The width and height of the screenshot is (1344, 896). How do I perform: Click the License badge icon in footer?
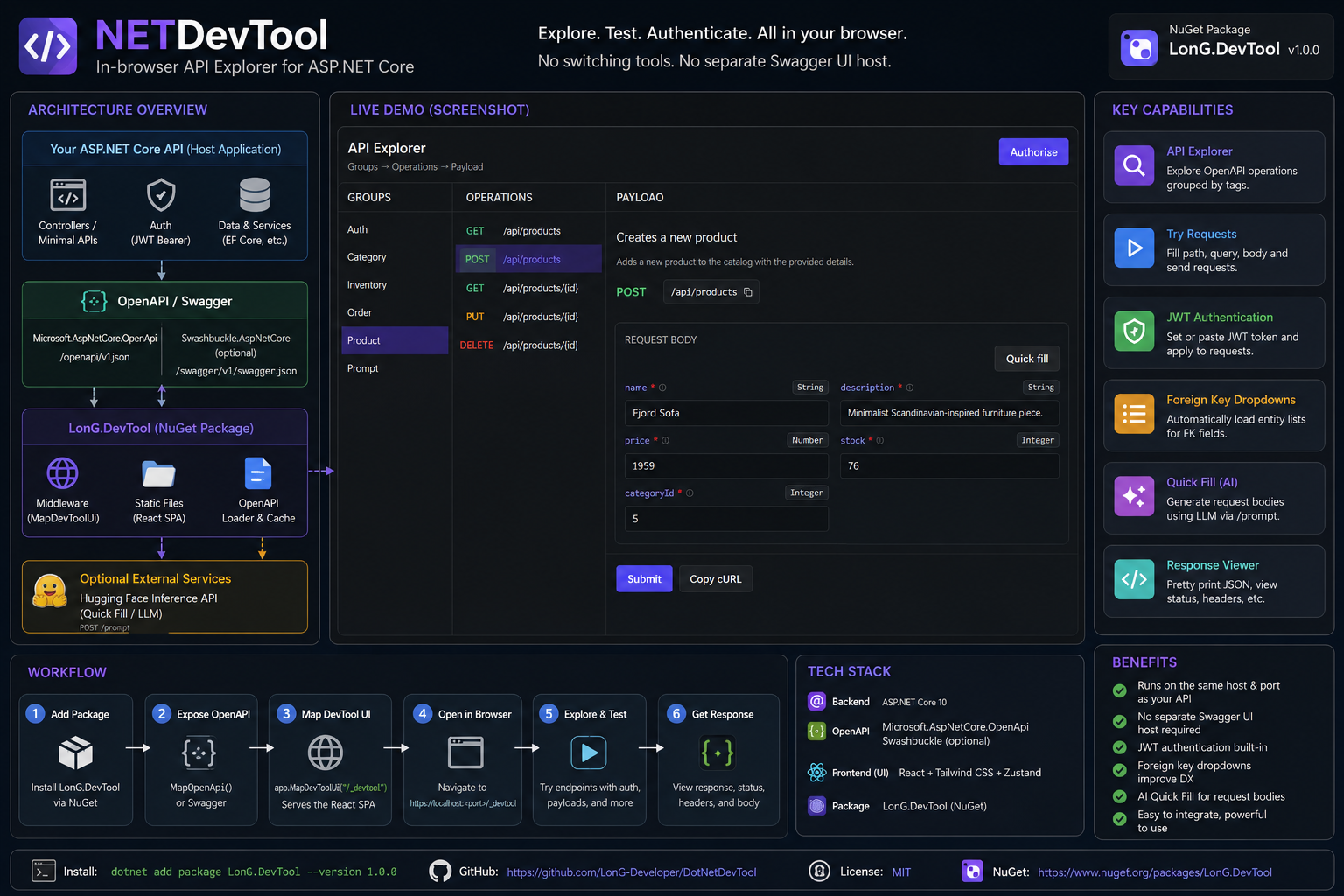[819, 871]
